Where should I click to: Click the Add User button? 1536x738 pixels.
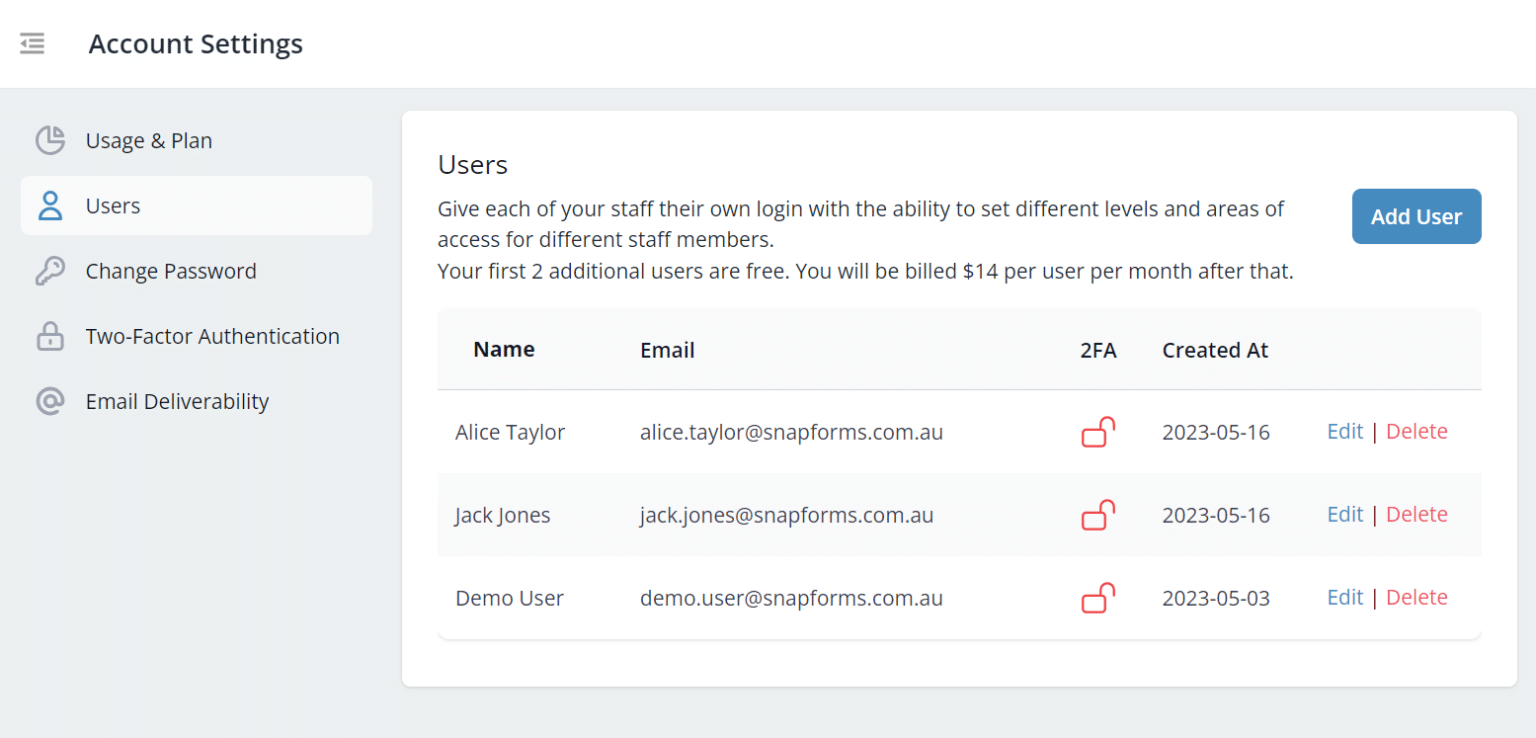click(x=1416, y=216)
